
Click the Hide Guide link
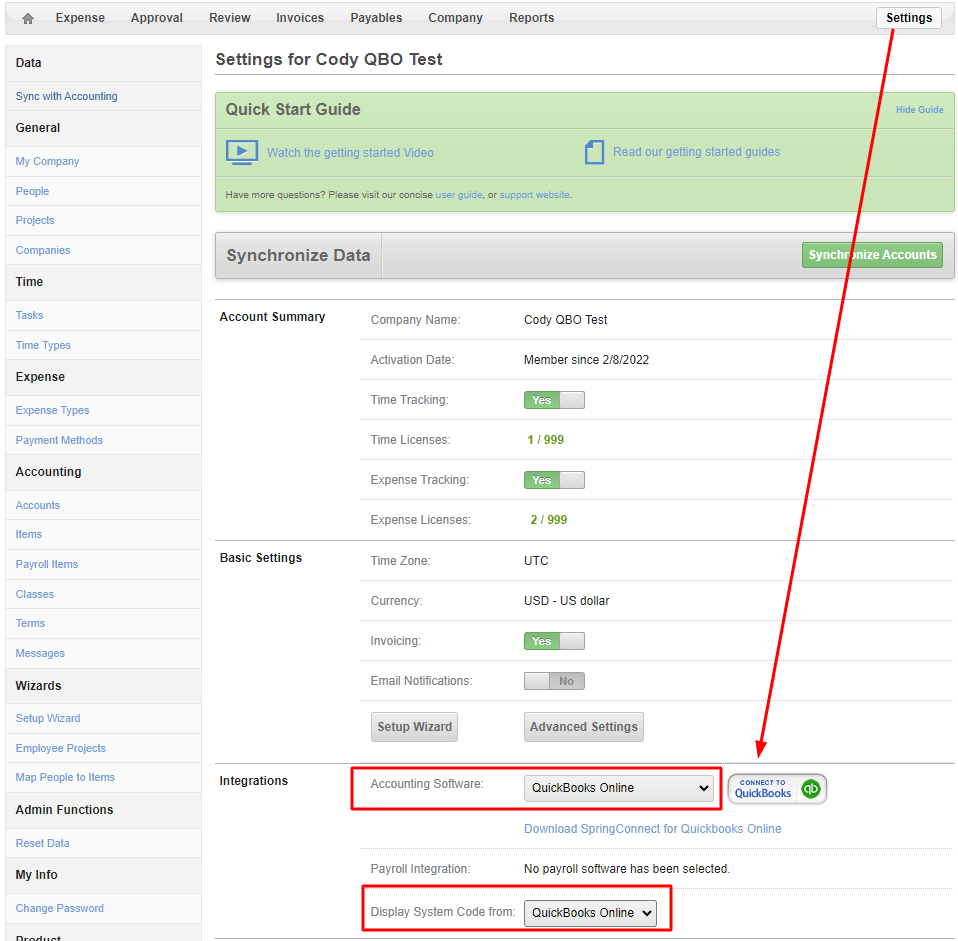pos(919,109)
